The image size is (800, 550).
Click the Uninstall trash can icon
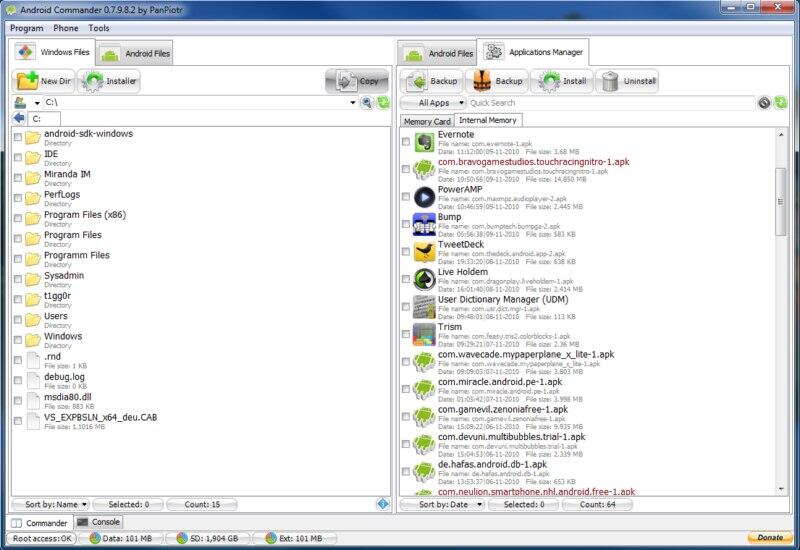[x=610, y=81]
